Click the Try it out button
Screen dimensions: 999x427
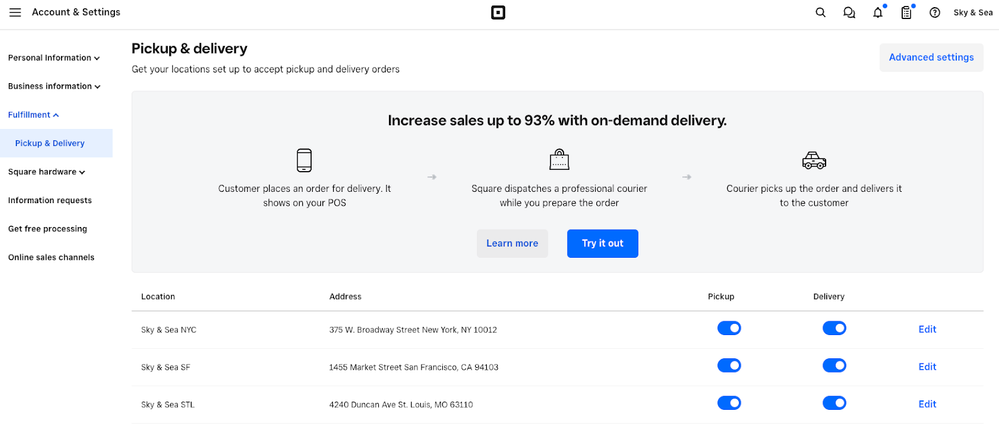pyautogui.click(x=602, y=243)
